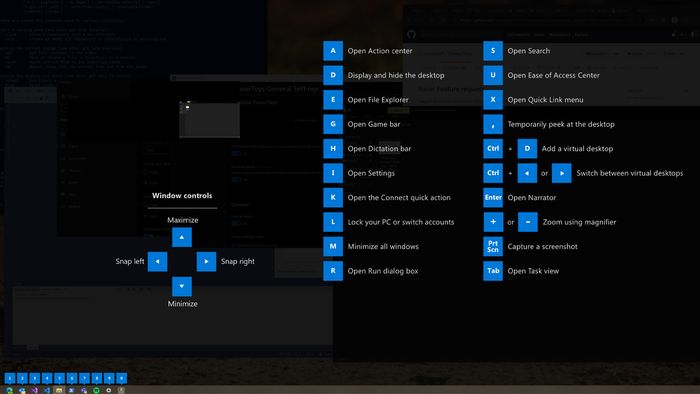This screenshot has height=394, width=700.
Task: Click the G key tile for Game bar
Action: pos(333,124)
